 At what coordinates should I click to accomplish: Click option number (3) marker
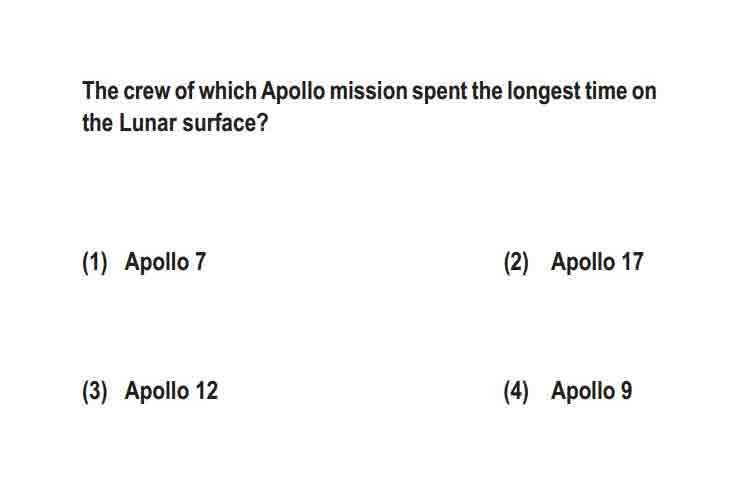(95, 391)
